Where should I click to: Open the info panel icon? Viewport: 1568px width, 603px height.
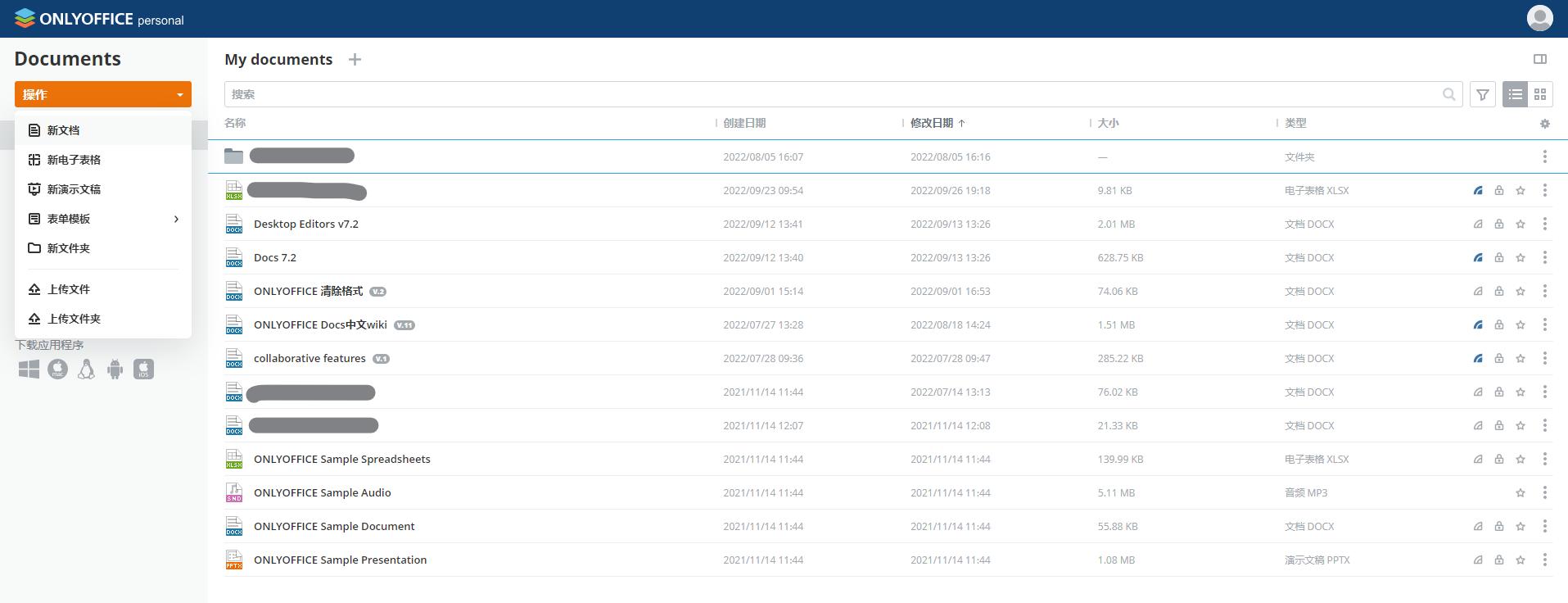coord(1539,59)
